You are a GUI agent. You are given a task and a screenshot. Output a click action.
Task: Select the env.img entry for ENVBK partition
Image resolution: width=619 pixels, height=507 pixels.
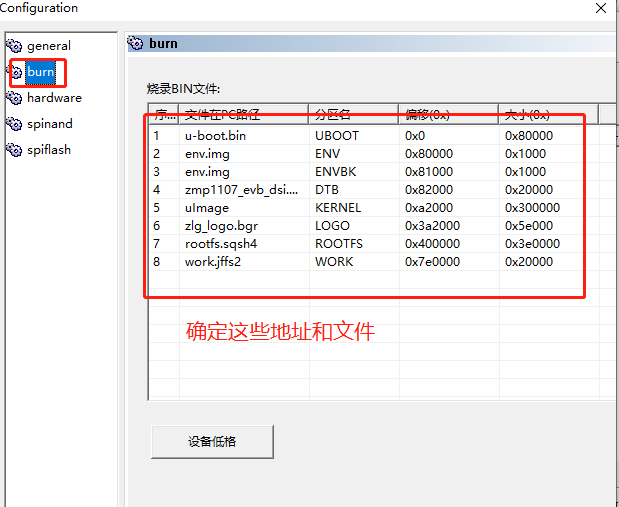207,172
